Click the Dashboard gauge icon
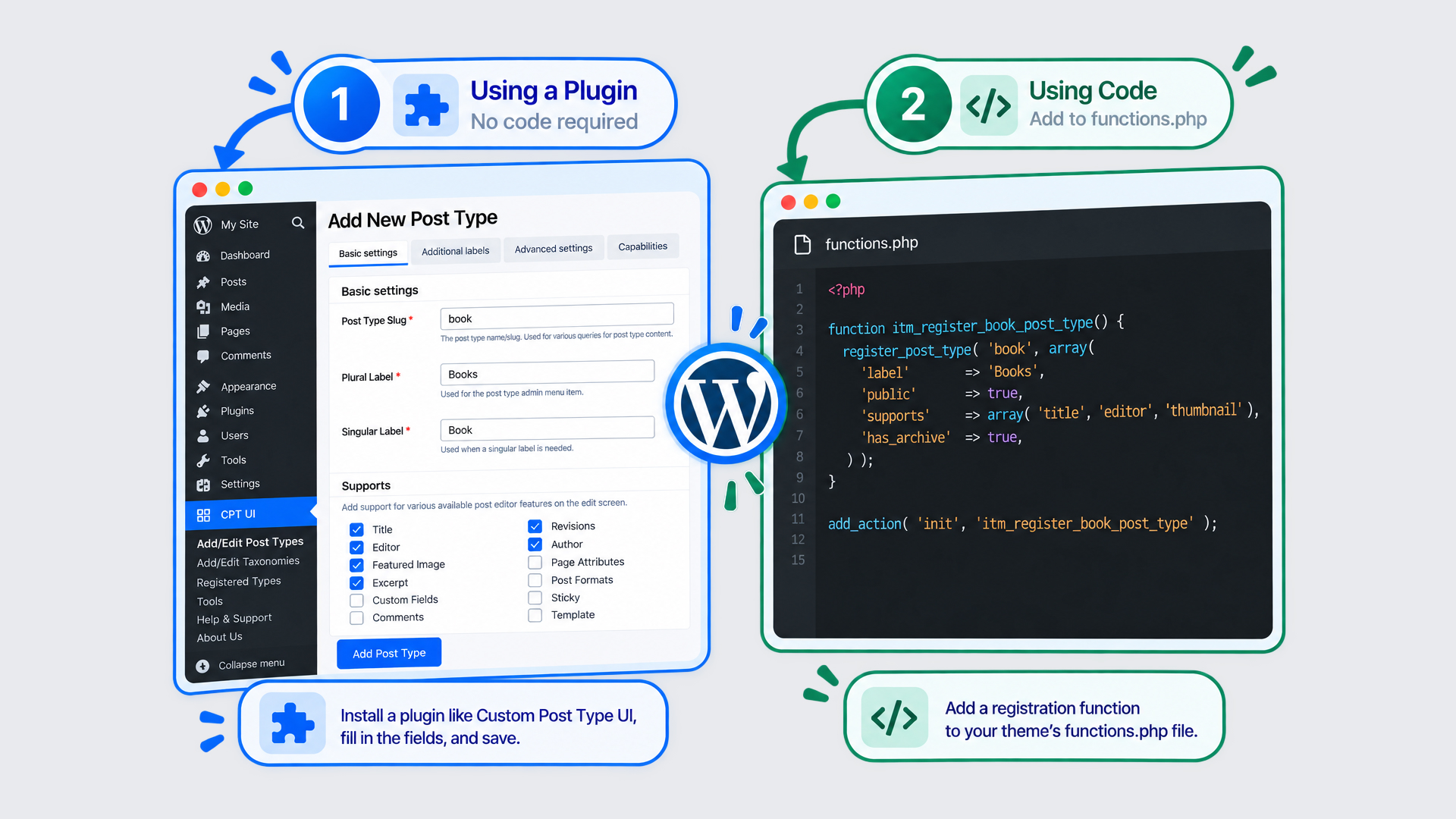The image size is (1456, 819). 203,256
